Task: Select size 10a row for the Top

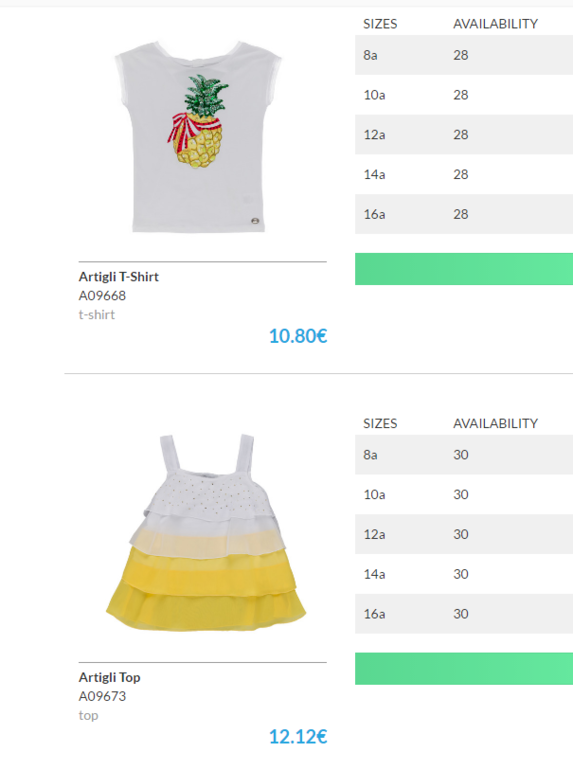Action: point(464,495)
